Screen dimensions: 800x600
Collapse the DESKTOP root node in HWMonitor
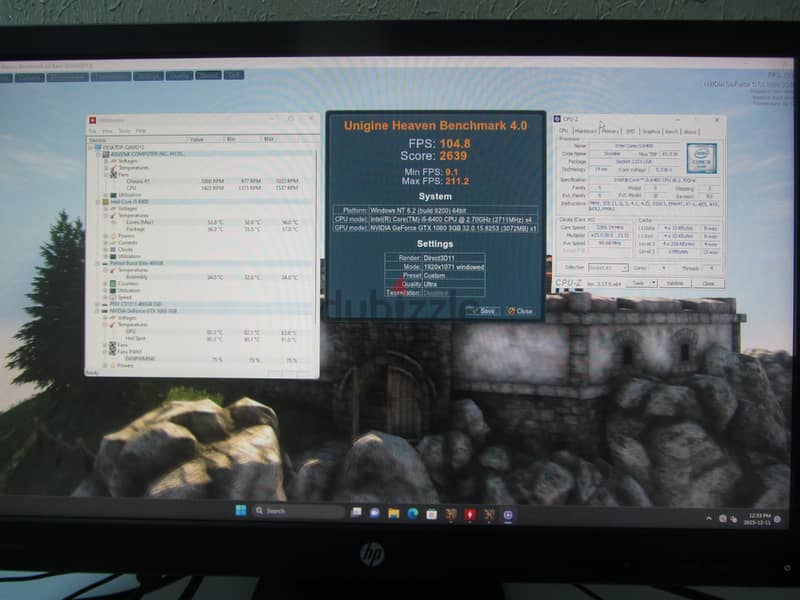click(90, 147)
